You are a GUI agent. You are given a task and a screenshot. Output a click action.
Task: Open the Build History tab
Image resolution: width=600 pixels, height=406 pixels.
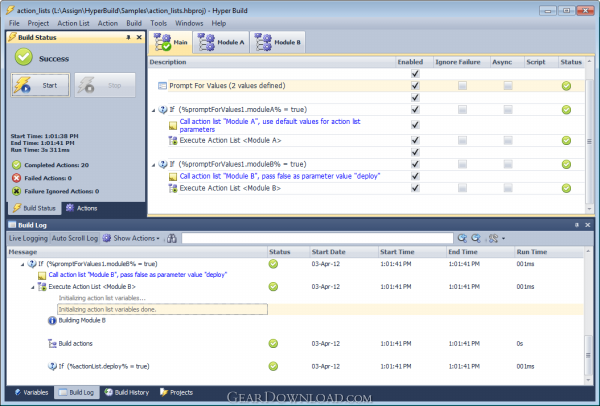[126, 392]
